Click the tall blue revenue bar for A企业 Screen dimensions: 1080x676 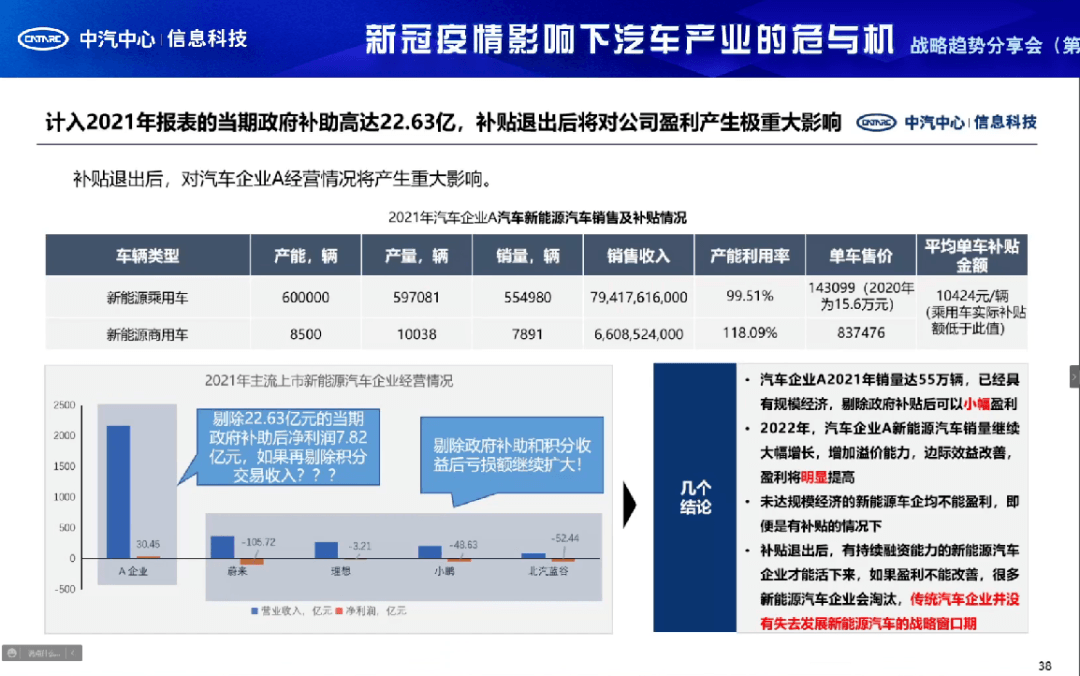pos(118,492)
